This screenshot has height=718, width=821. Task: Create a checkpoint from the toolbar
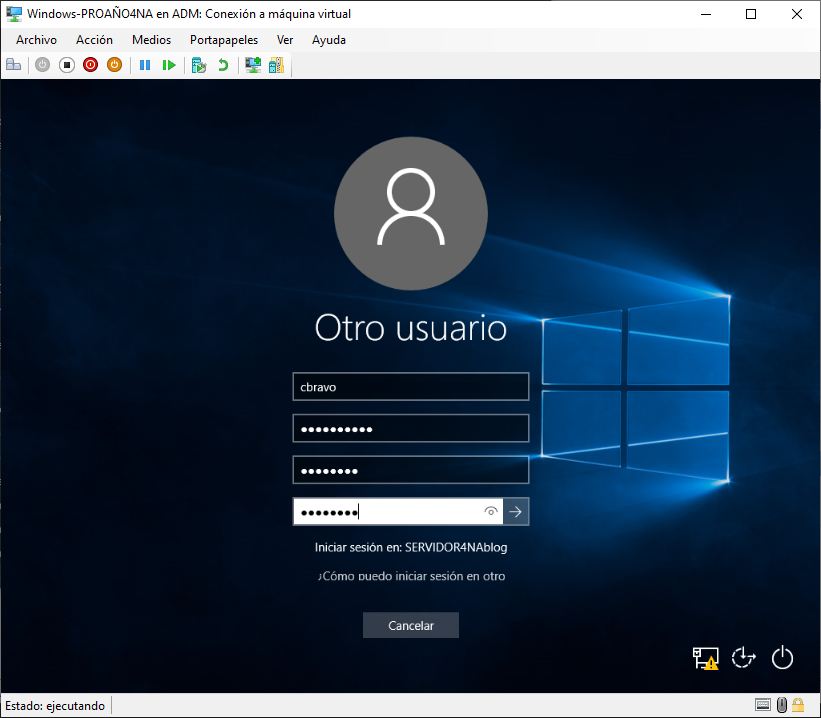point(199,64)
